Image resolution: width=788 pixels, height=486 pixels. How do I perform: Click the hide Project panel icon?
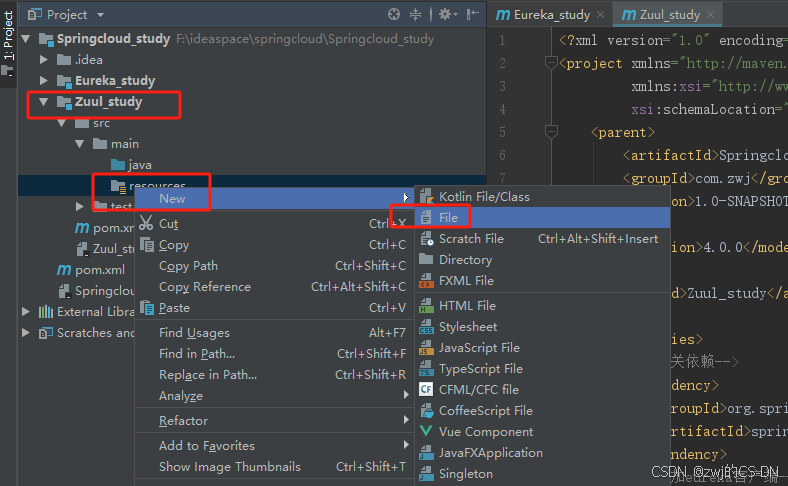pyautogui.click(x=472, y=15)
